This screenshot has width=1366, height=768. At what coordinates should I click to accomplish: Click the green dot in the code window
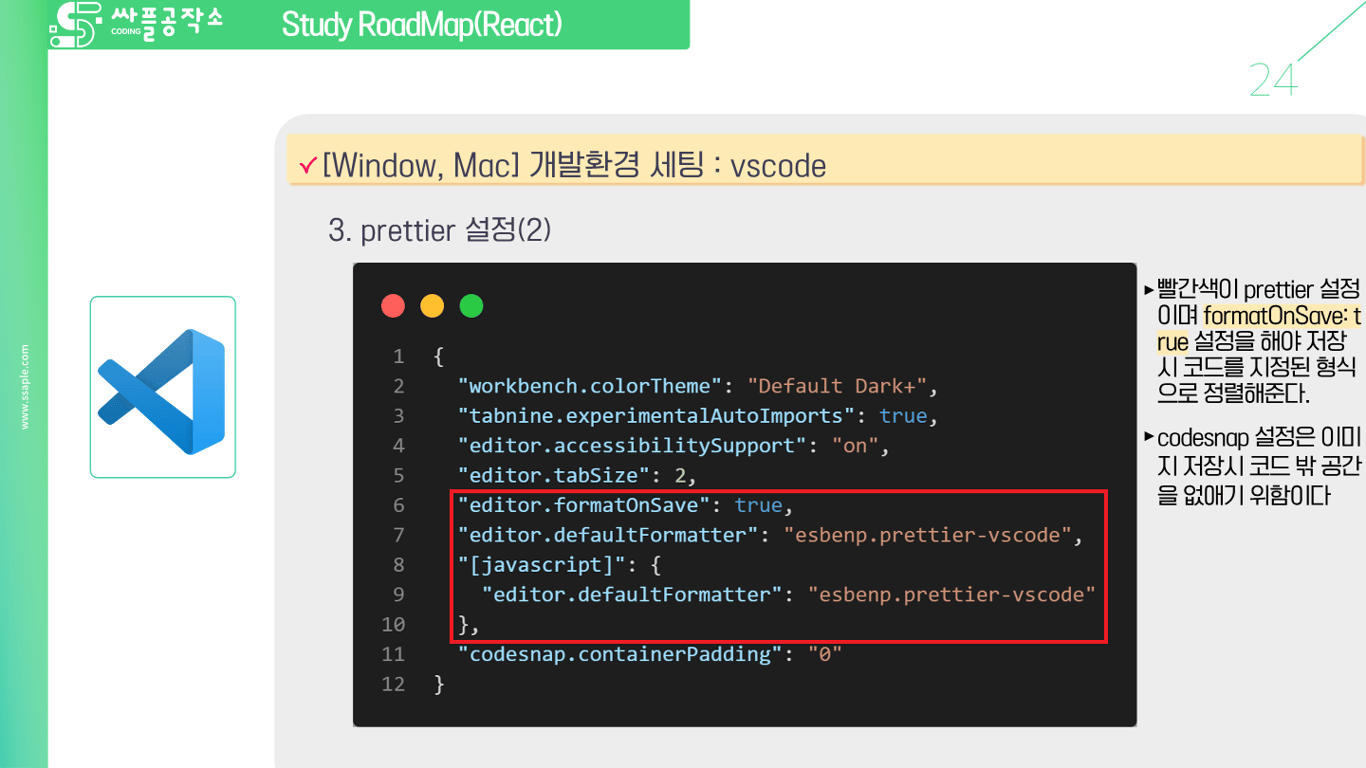tap(471, 306)
